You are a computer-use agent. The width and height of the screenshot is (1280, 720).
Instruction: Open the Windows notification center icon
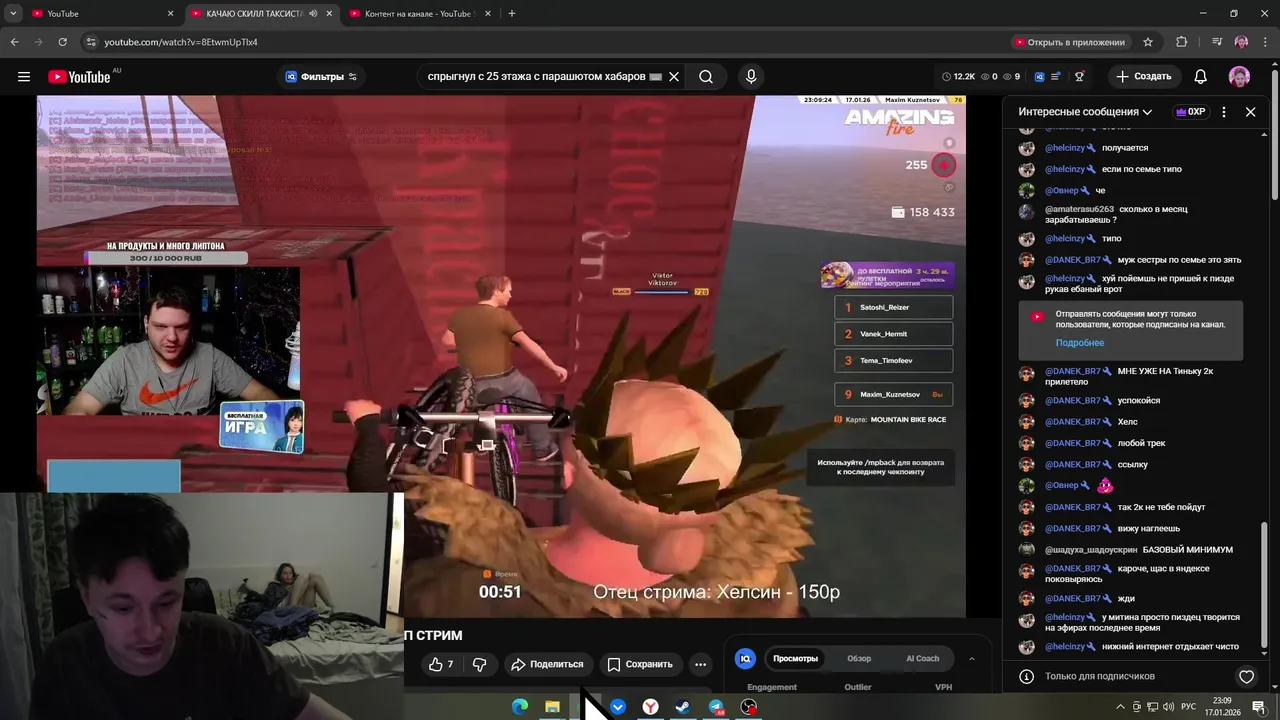tap(1259, 707)
